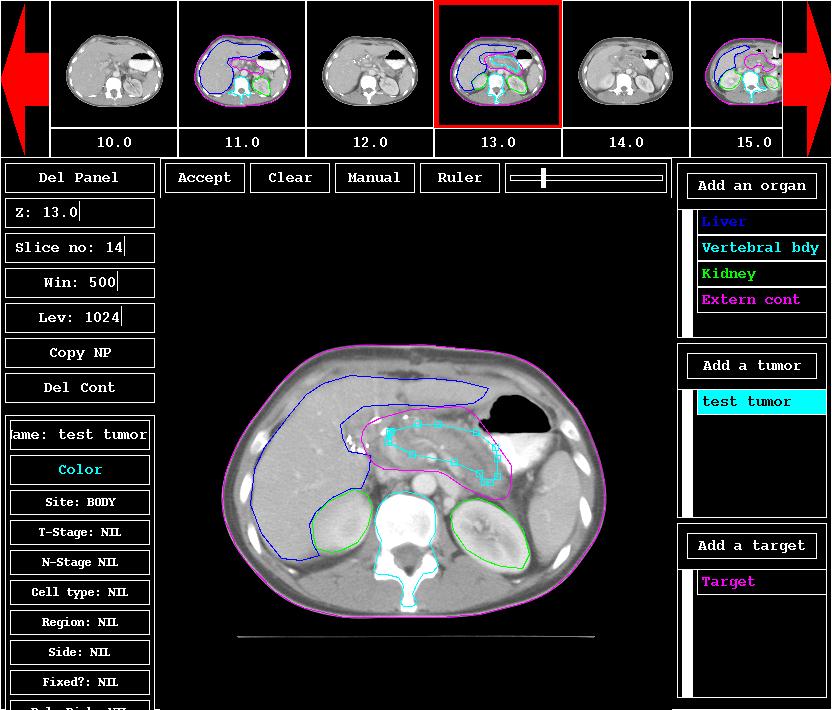Toggle the Fixed? attribute
The image size is (832, 710).
(80, 683)
